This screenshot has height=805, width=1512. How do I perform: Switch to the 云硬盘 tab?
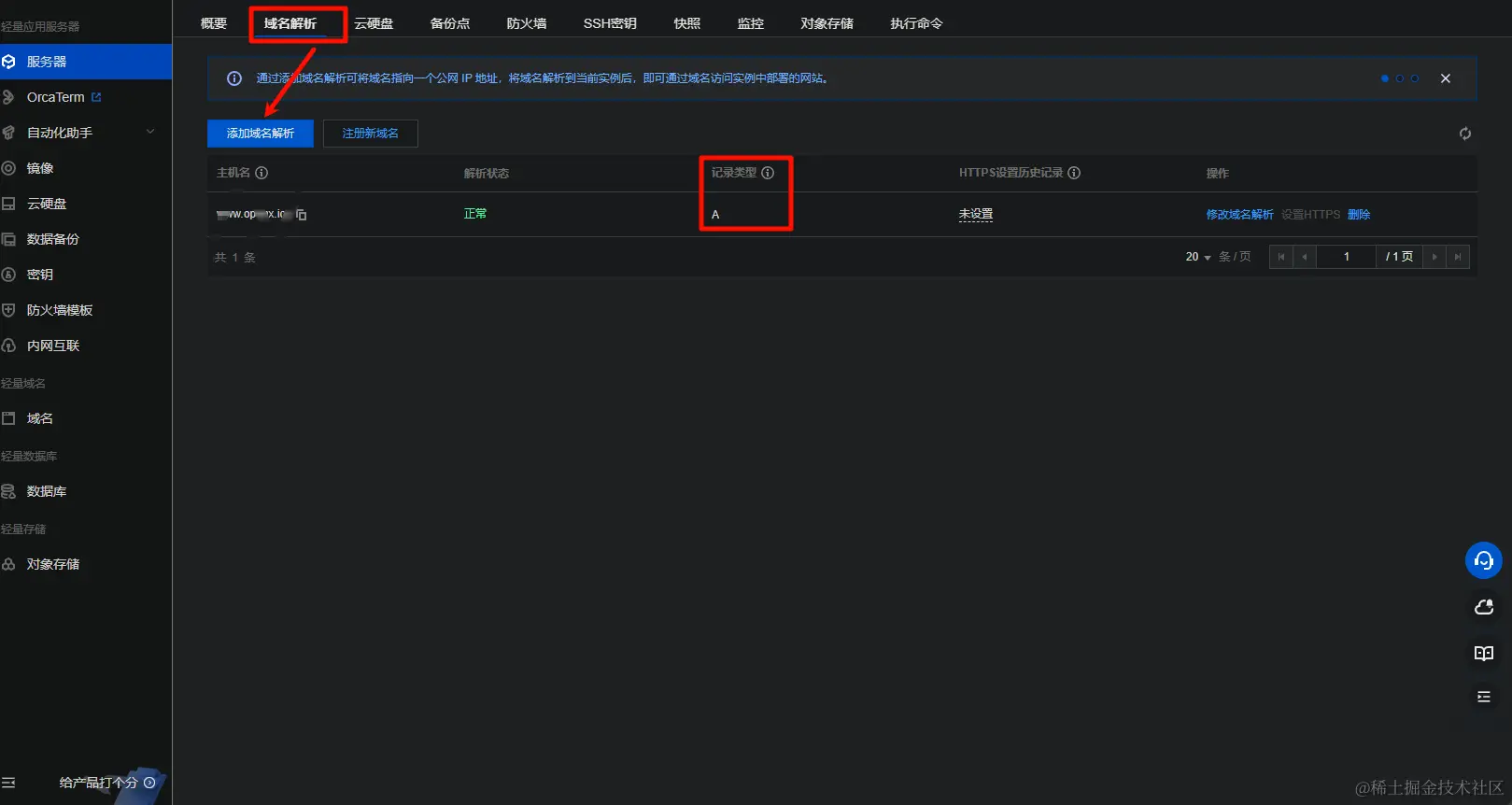coord(374,23)
